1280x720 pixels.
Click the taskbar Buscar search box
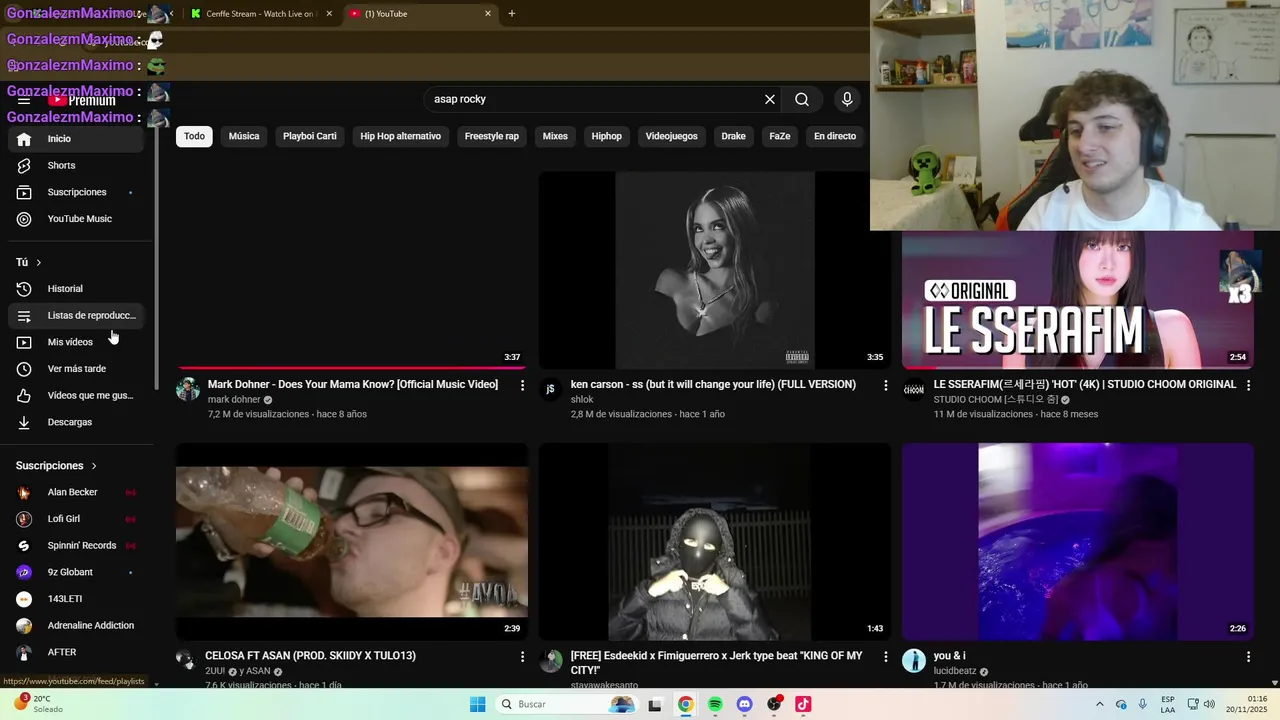pyautogui.click(x=567, y=704)
